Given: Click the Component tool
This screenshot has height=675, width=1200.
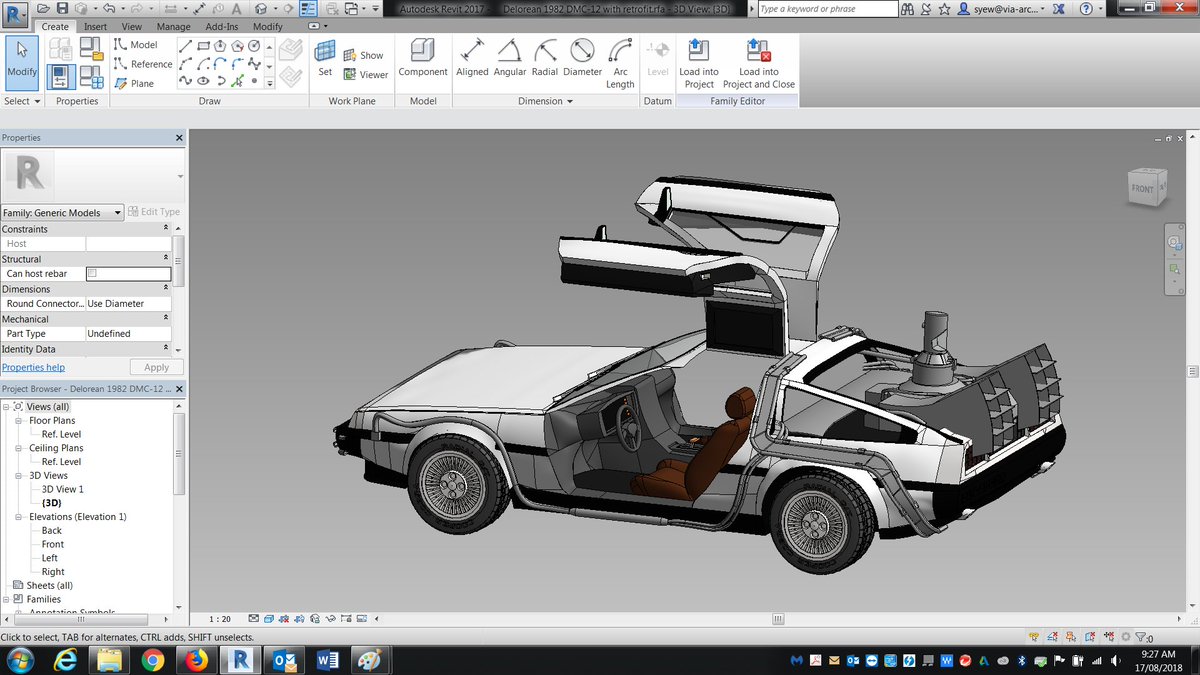Looking at the screenshot, I should 423,59.
